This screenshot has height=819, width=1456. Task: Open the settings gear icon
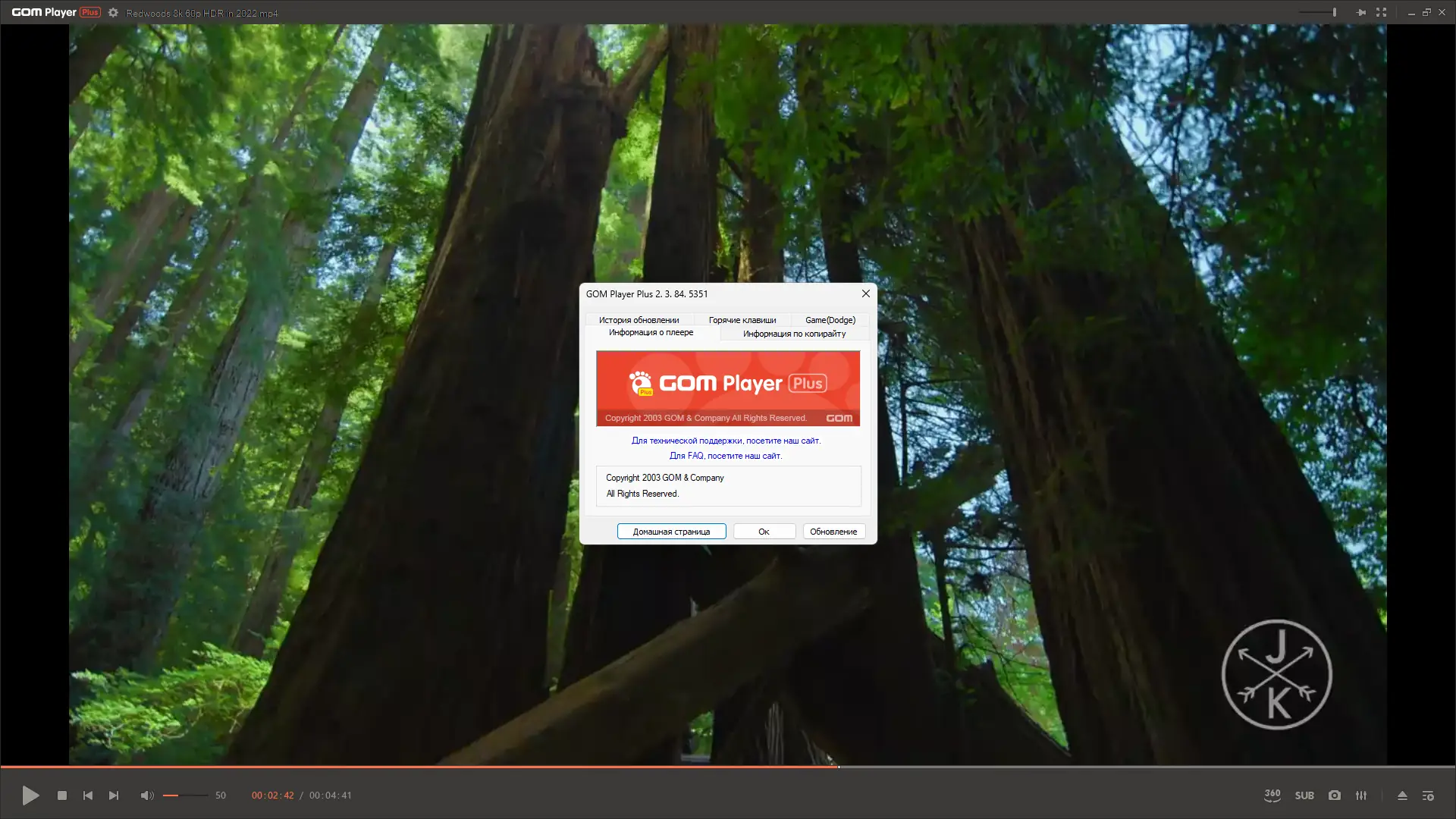pos(113,12)
